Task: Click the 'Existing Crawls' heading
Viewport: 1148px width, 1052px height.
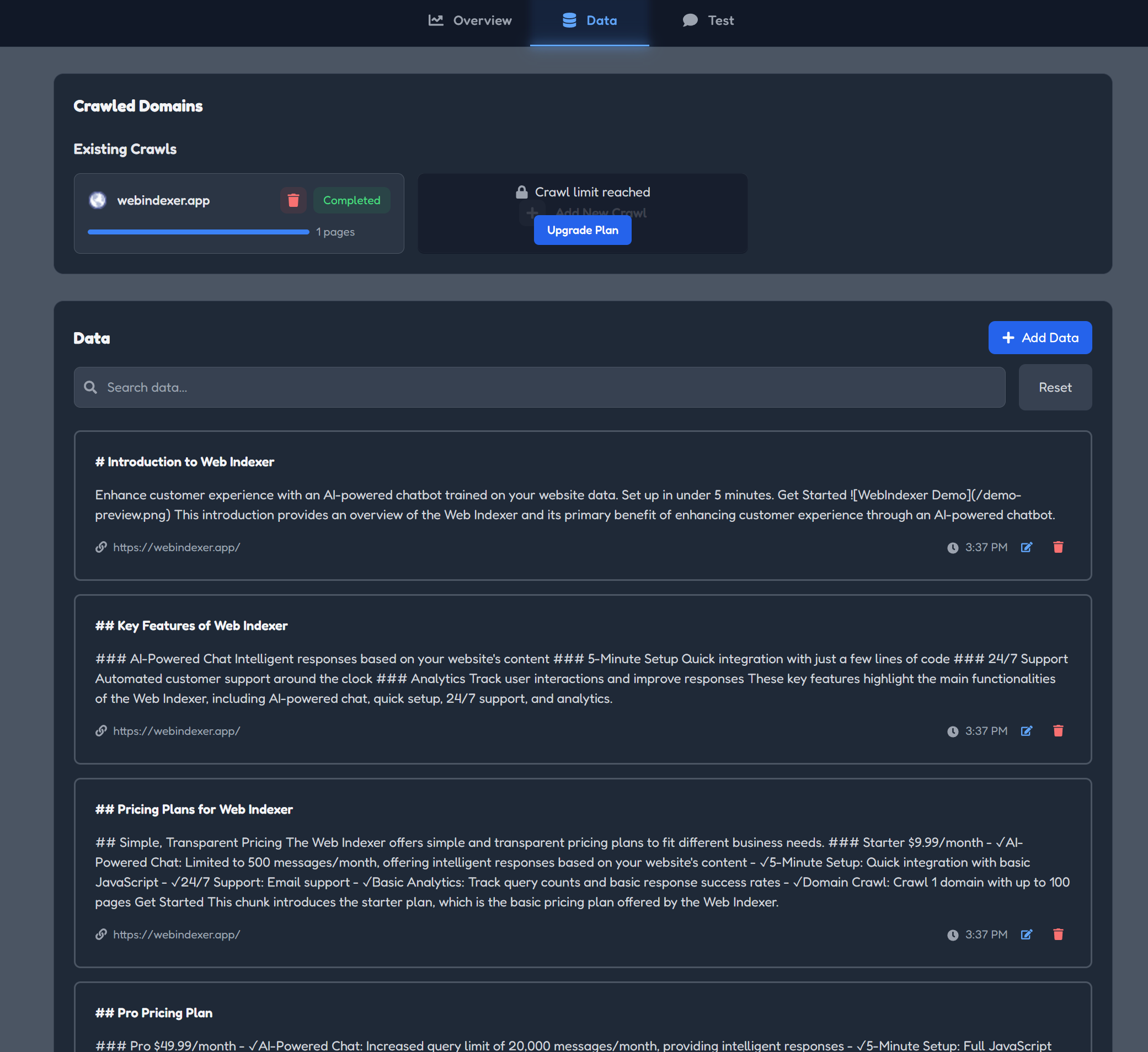Action: pos(125,149)
